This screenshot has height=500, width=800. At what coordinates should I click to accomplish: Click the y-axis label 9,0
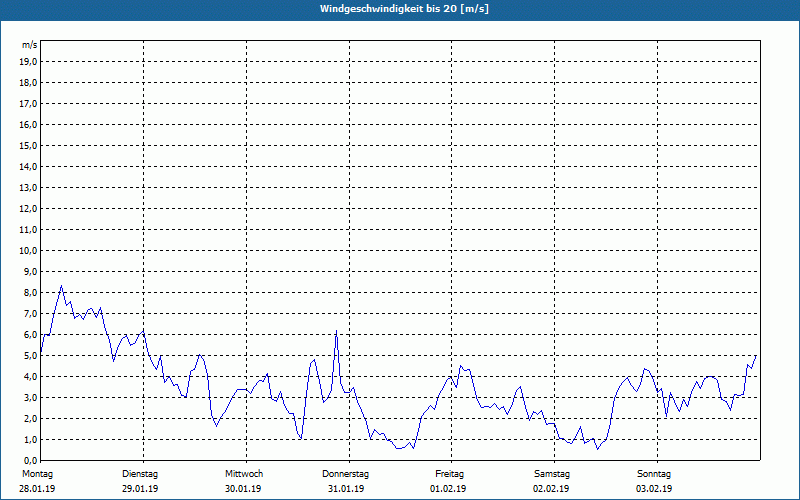[30, 271]
